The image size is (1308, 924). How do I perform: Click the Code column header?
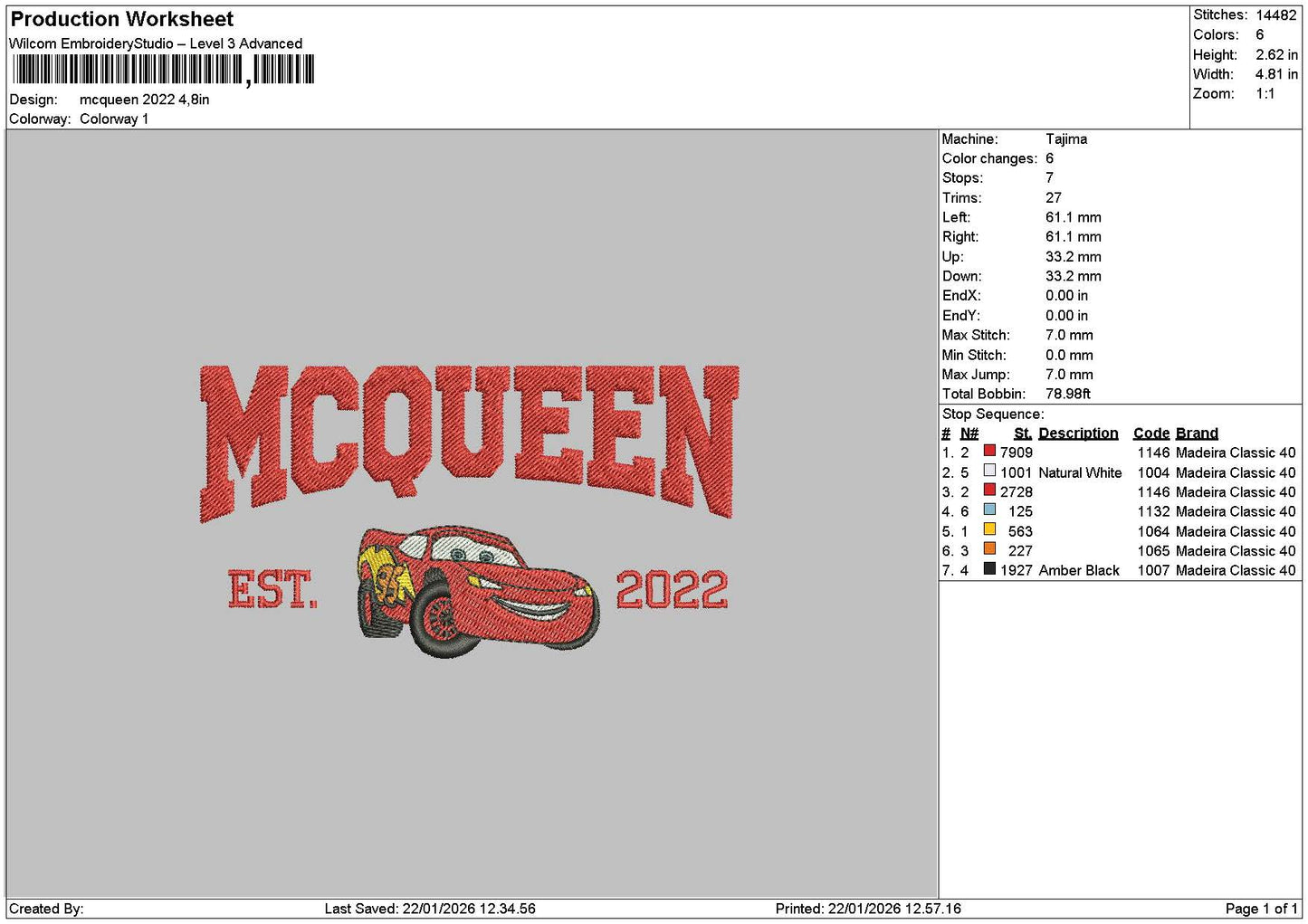click(x=1151, y=433)
